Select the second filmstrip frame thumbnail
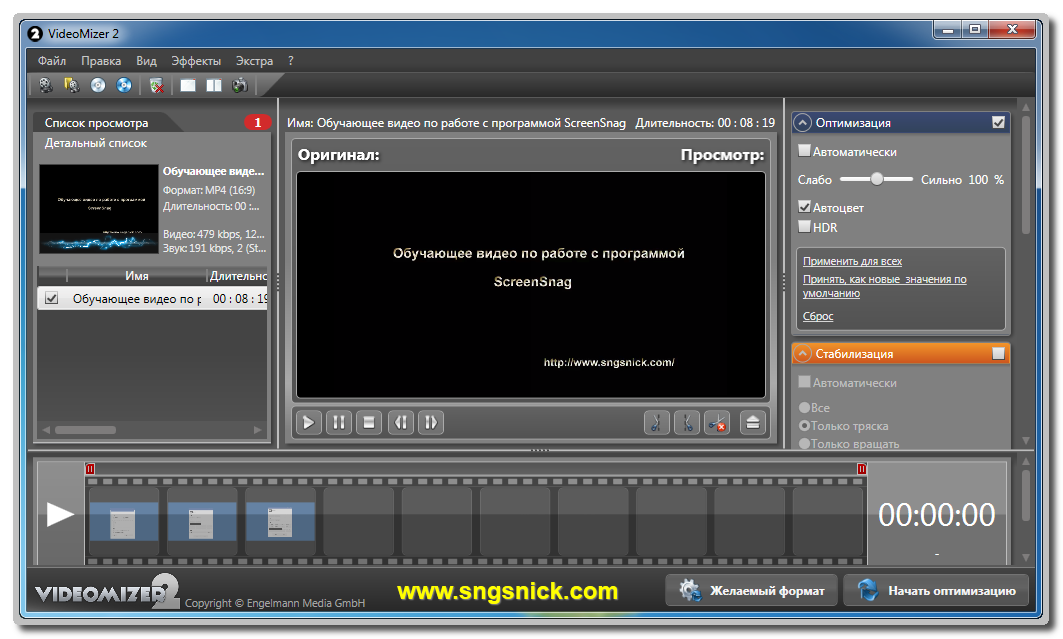The width and height of the screenshot is (1063, 639). point(201,522)
